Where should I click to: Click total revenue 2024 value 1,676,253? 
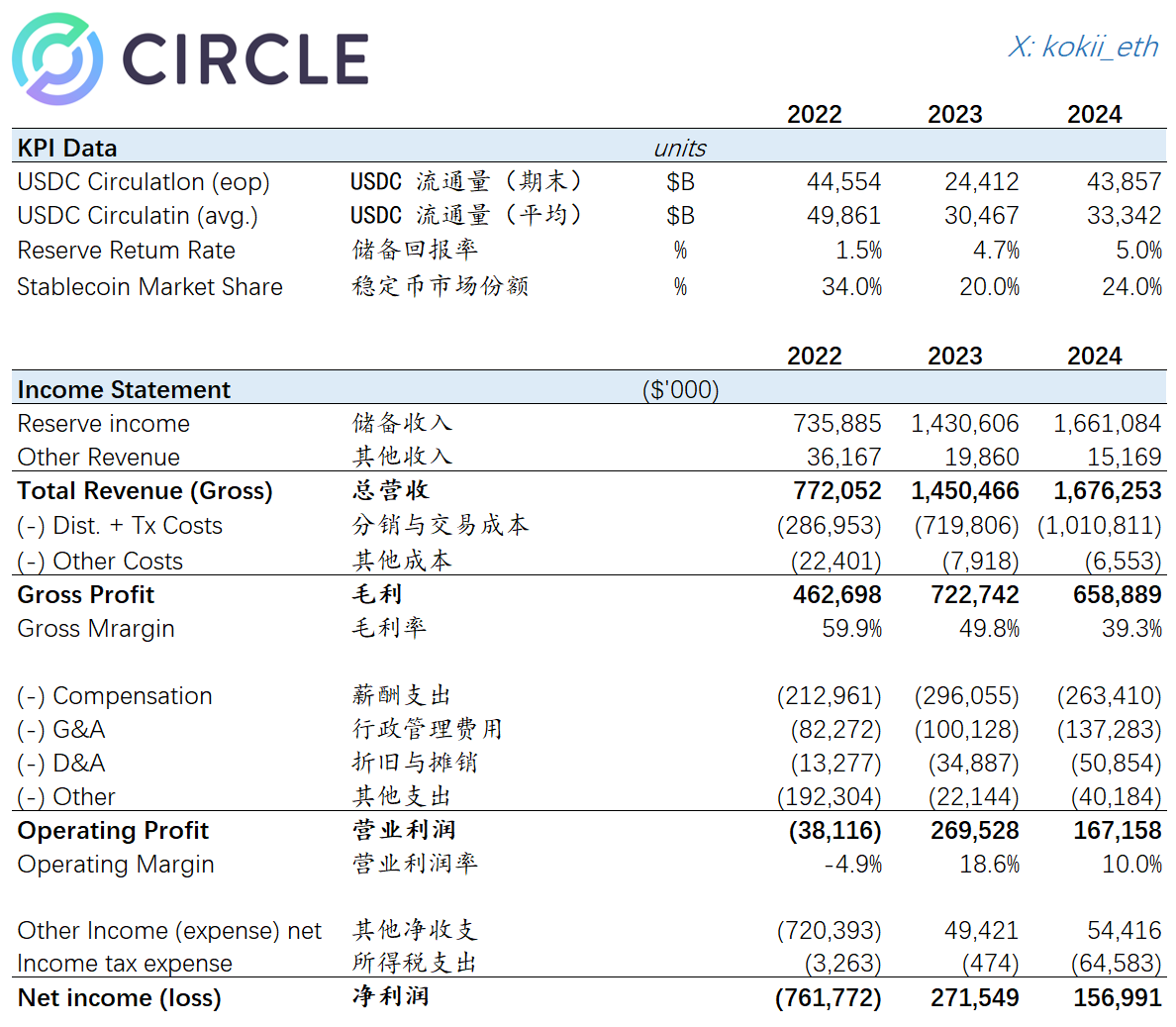click(x=1107, y=490)
